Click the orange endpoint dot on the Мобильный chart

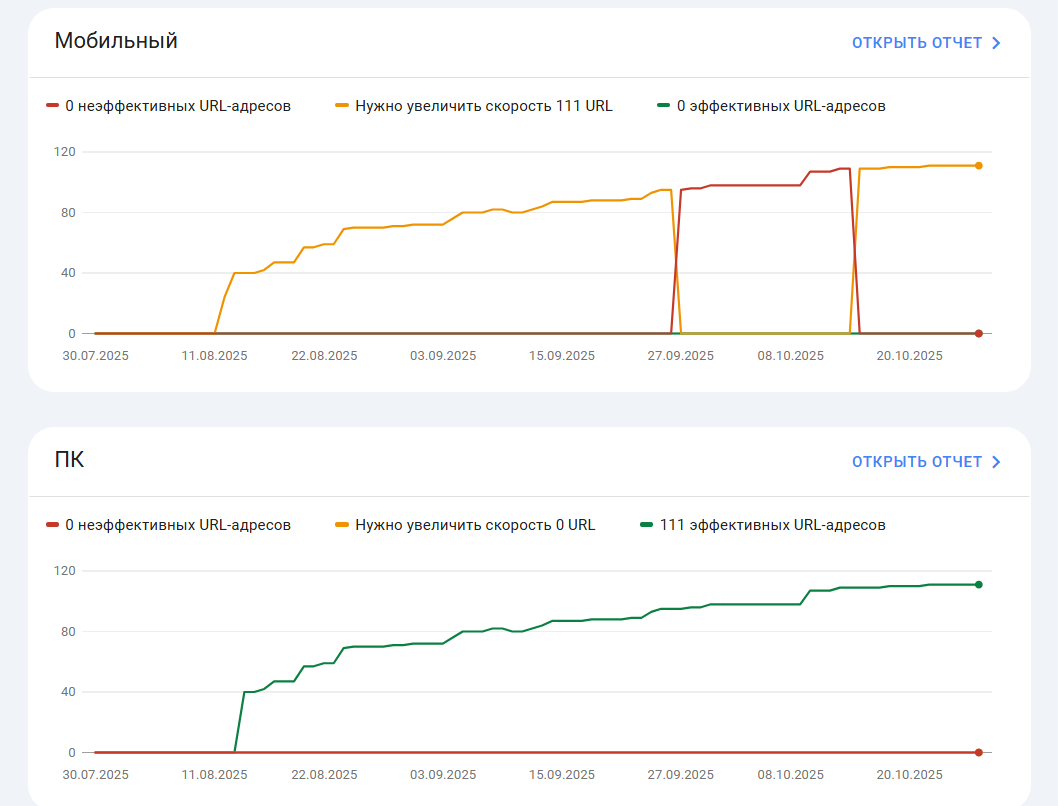[979, 166]
